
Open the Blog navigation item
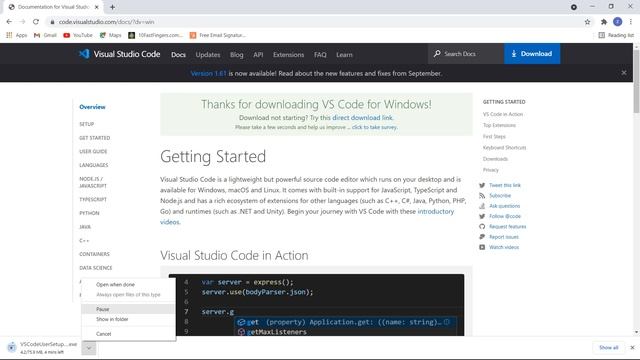(236, 55)
